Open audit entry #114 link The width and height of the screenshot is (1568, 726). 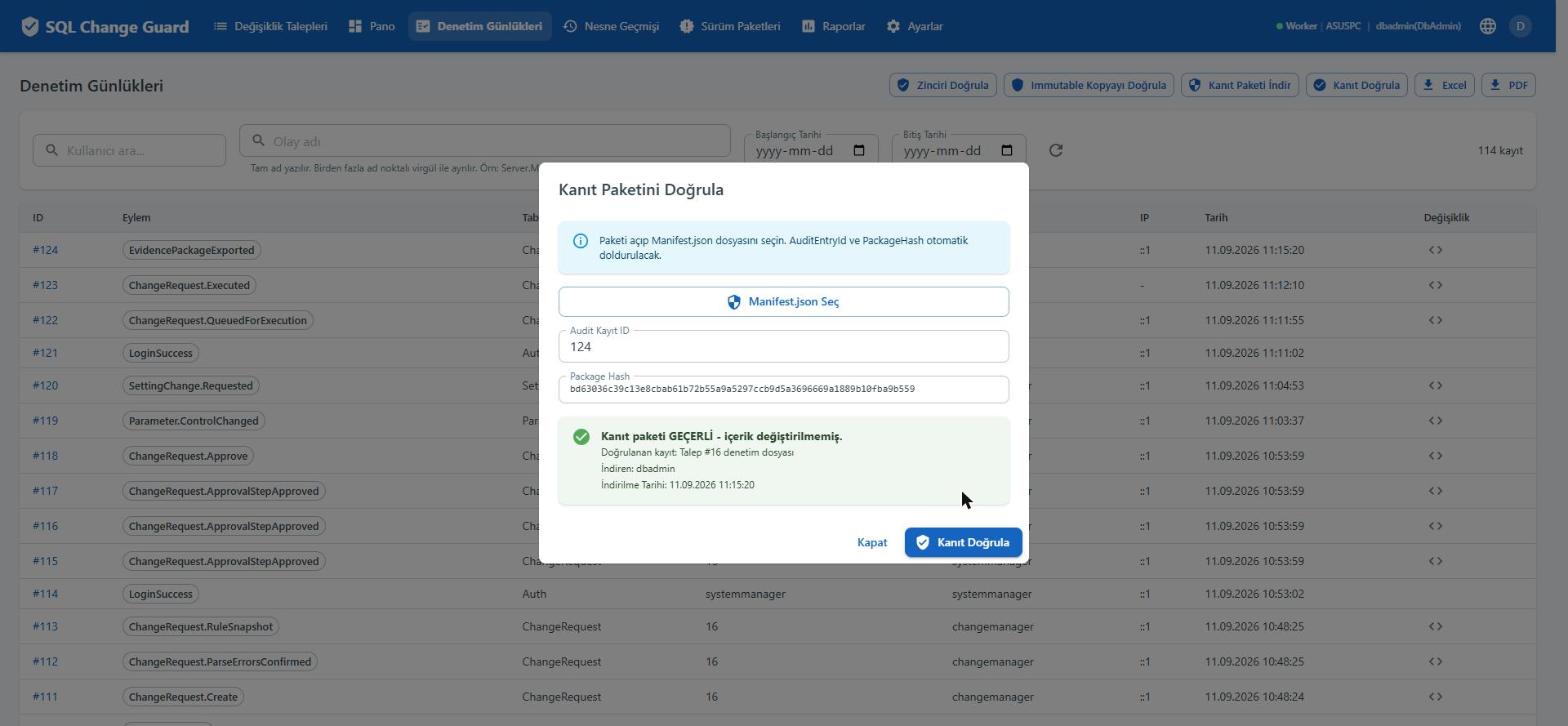coord(45,594)
